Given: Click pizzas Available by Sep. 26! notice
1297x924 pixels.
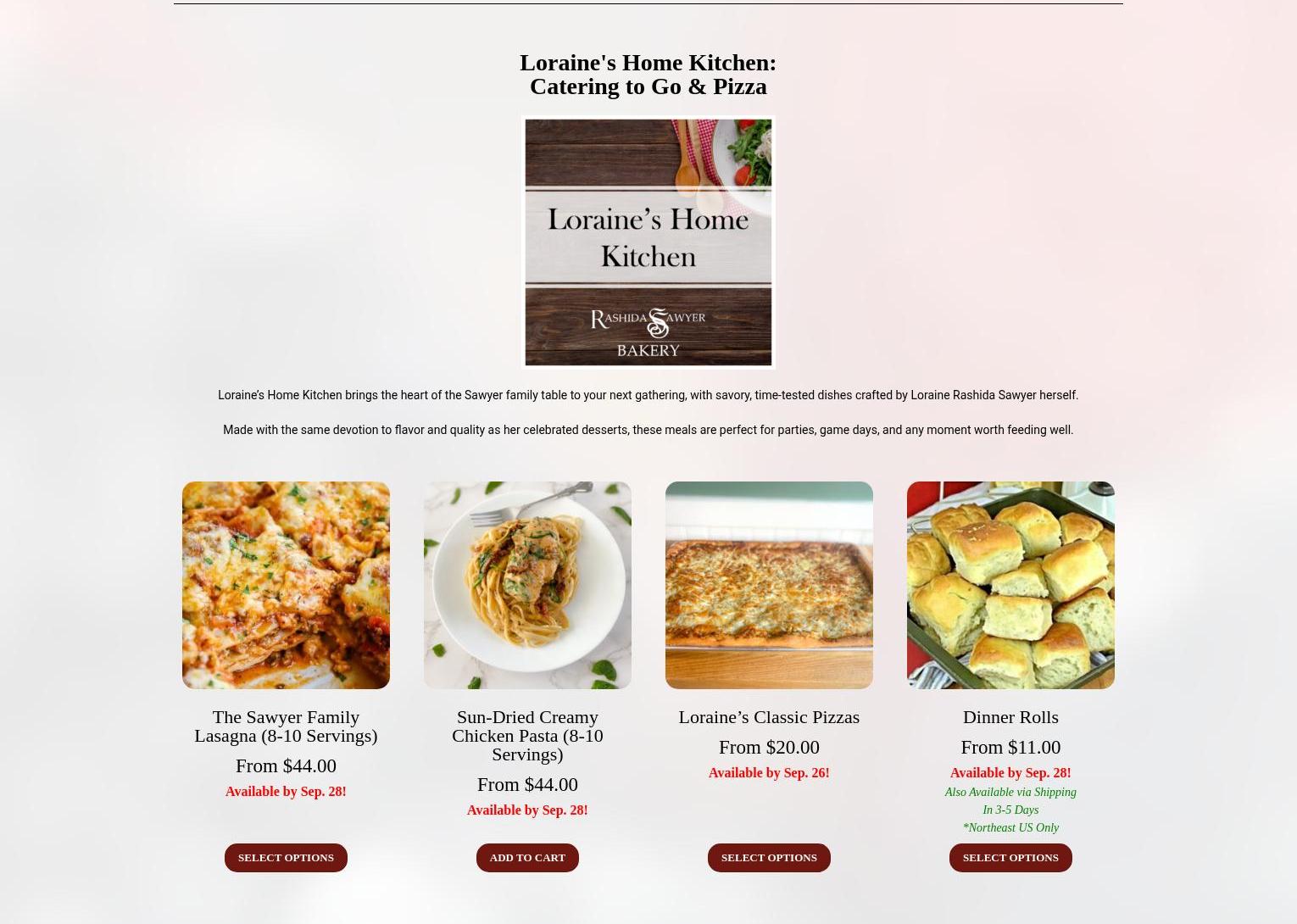Looking at the screenshot, I should [769, 773].
